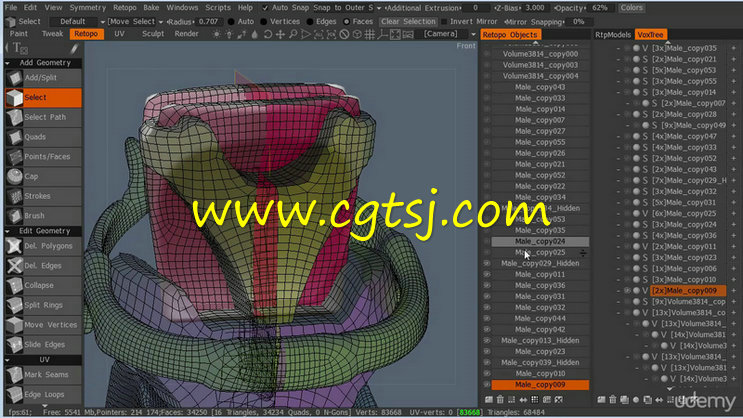Screen dimensions: 743x418
Task: Select Edges selection mode
Action: (310, 22)
